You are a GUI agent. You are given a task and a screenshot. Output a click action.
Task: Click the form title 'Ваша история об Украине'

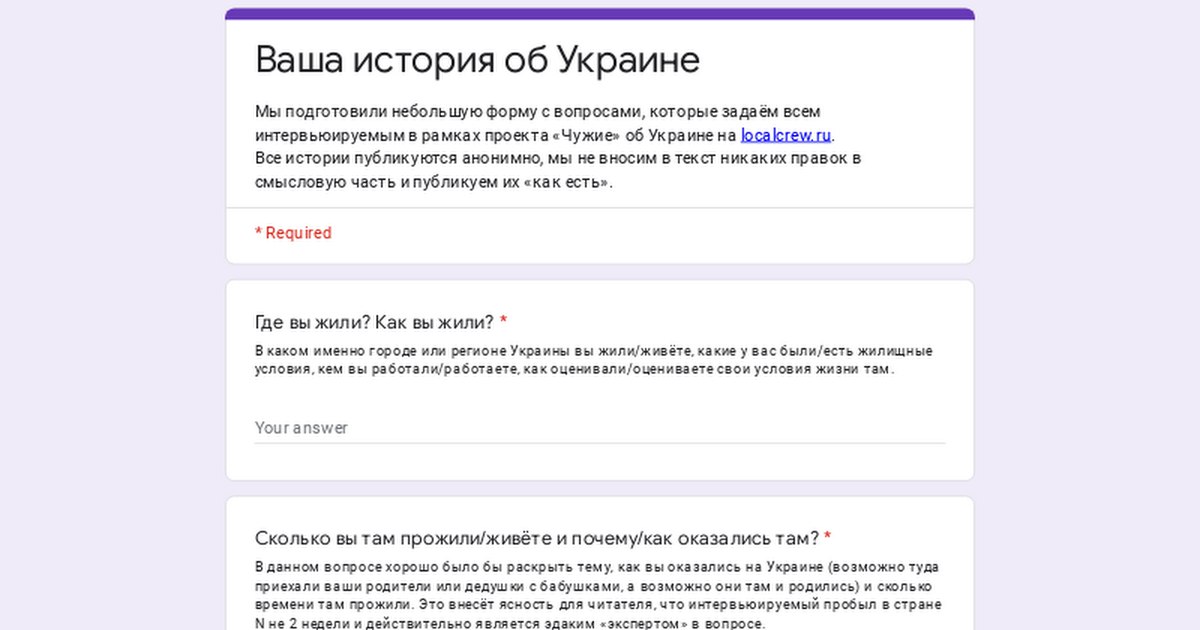coord(477,60)
